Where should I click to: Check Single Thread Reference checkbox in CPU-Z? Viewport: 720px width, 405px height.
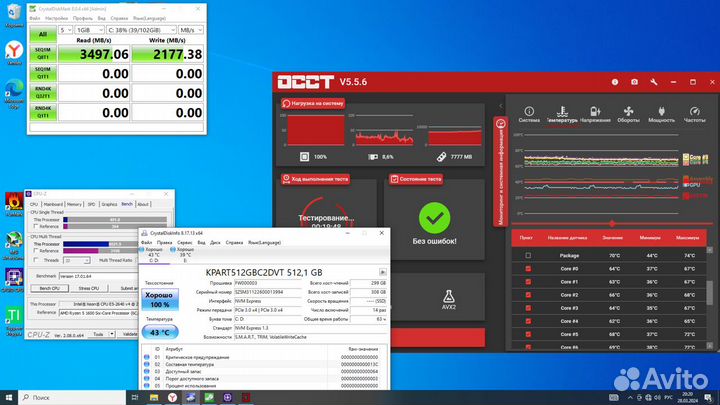click(x=36, y=226)
